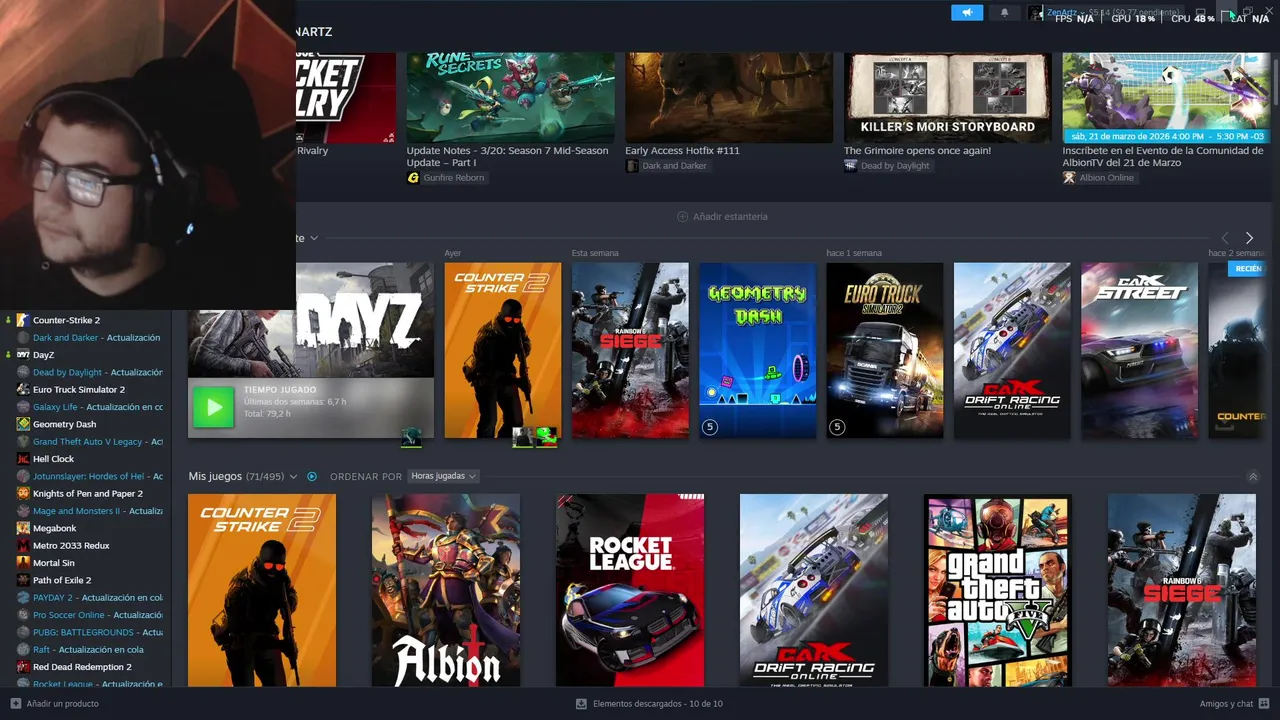
Task: Select Jotunnslayer: Hordes of Hel in list
Action: click(x=87, y=476)
